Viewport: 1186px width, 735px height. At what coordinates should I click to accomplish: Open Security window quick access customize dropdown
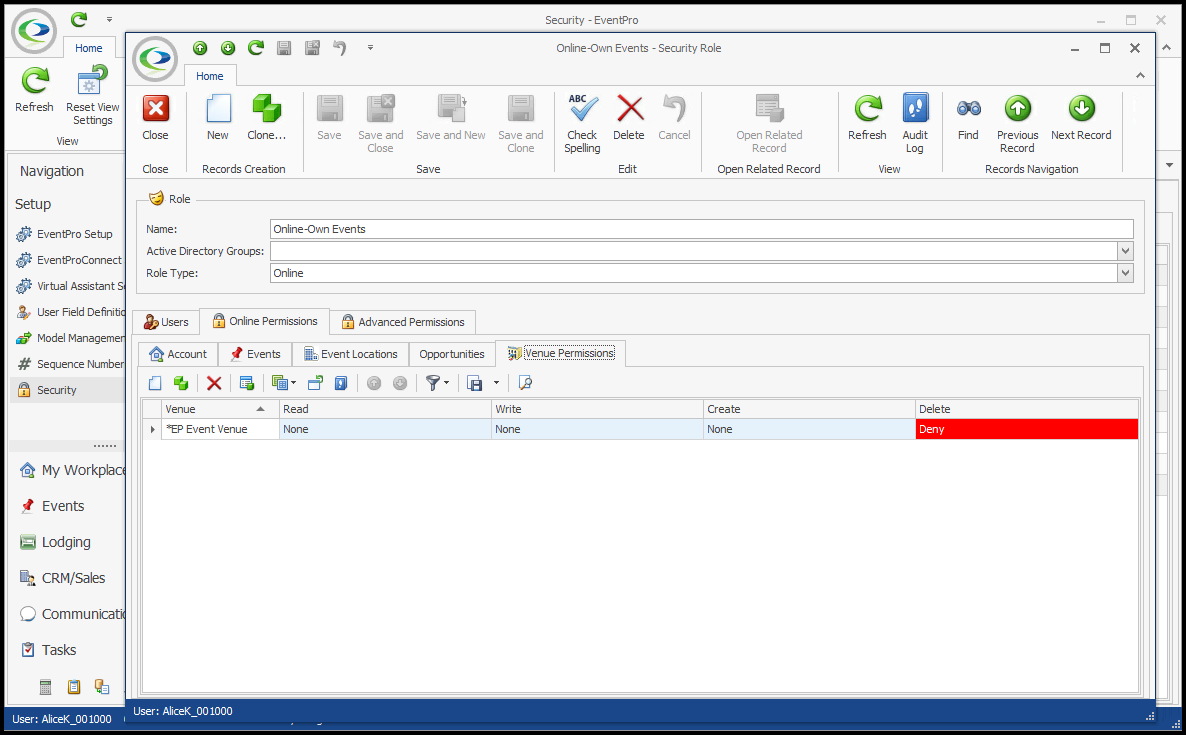(109, 19)
